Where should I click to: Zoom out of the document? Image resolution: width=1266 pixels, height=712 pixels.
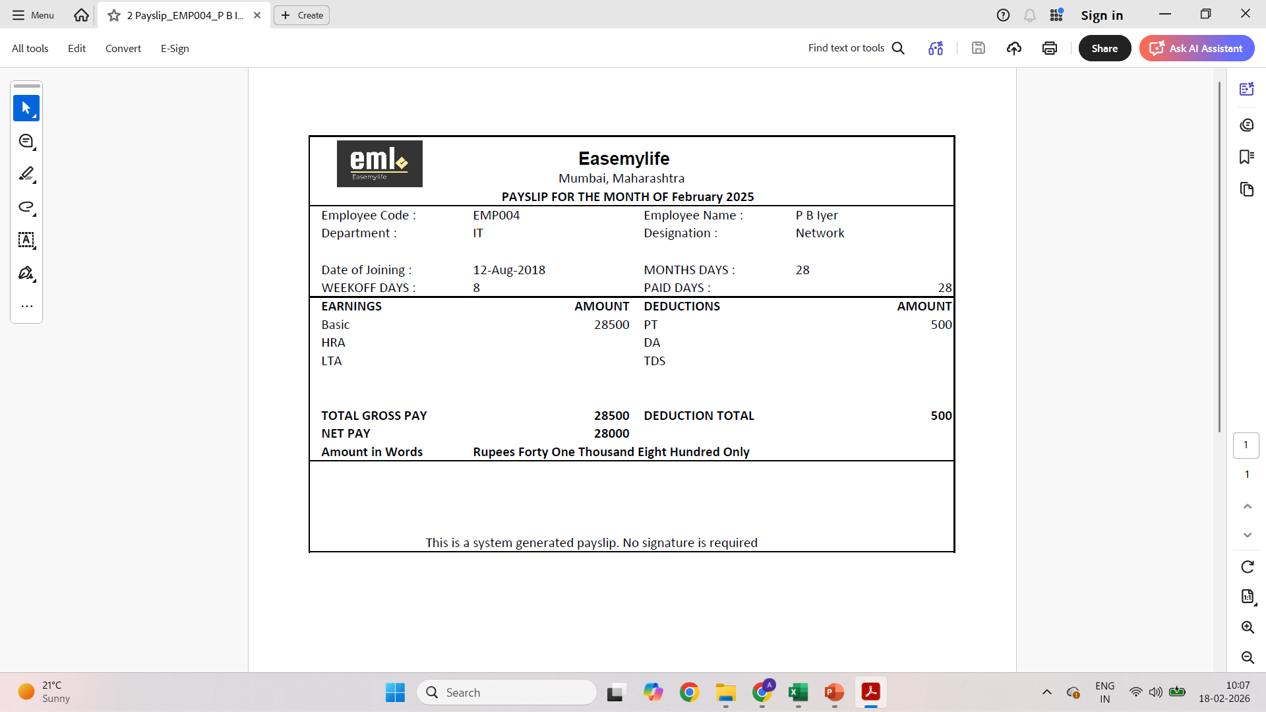click(1247, 658)
